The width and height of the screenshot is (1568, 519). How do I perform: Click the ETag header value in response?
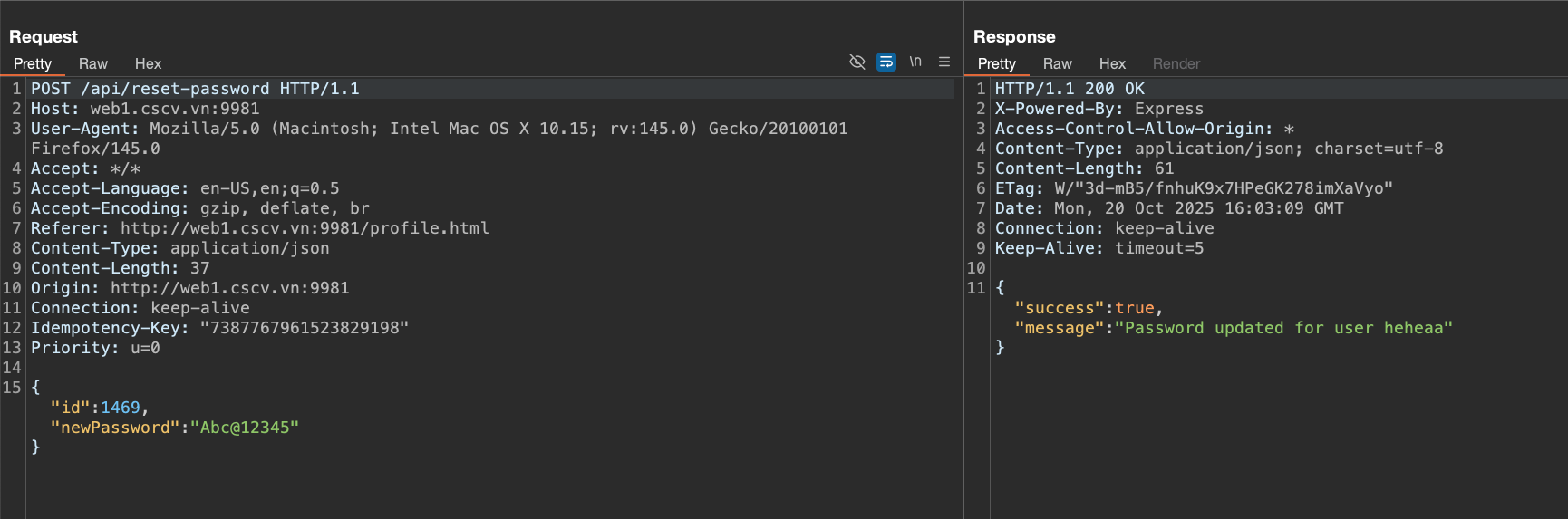[1223, 188]
